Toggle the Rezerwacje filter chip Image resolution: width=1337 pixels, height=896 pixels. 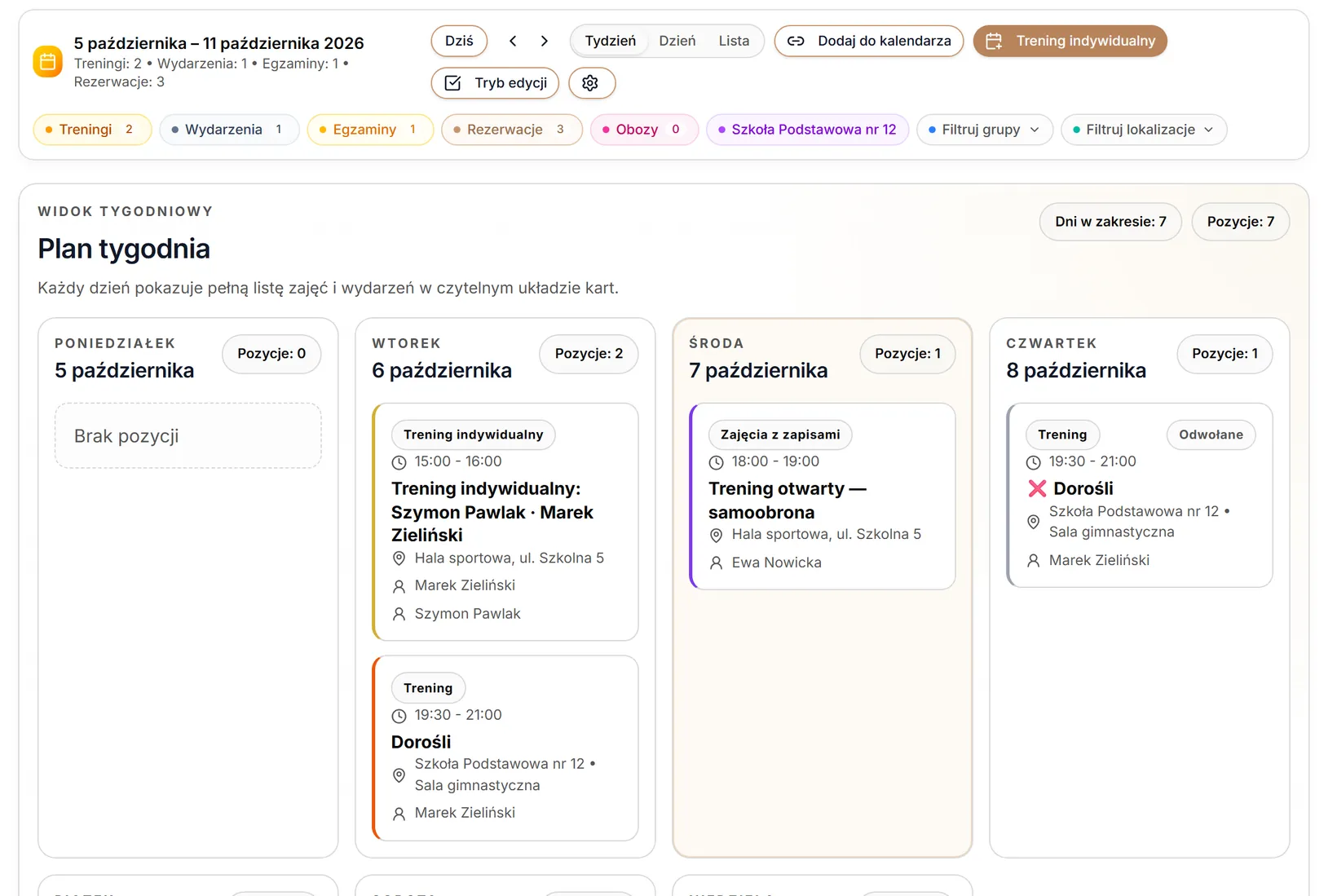pos(512,130)
